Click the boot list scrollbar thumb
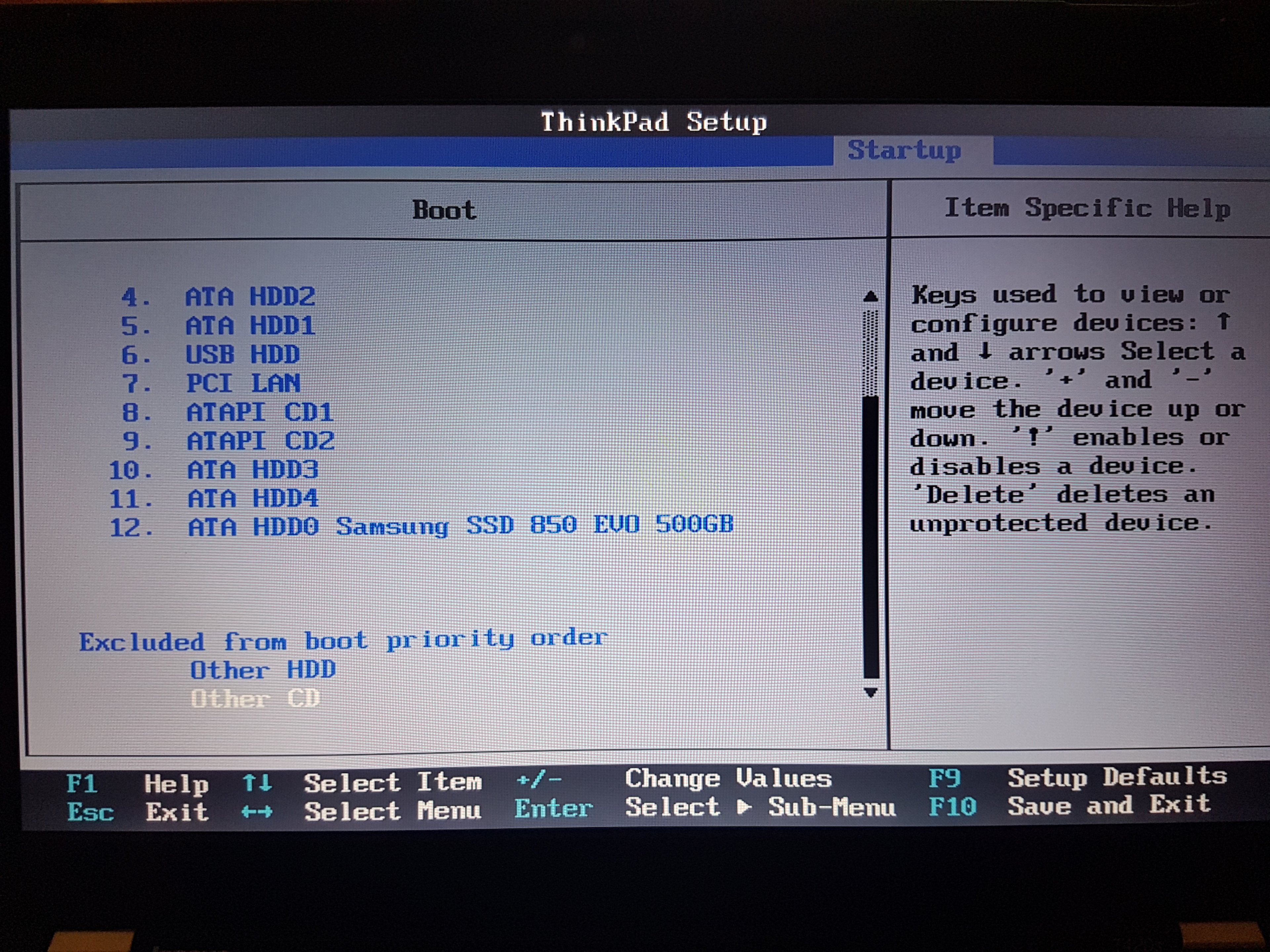 coord(870,536)
